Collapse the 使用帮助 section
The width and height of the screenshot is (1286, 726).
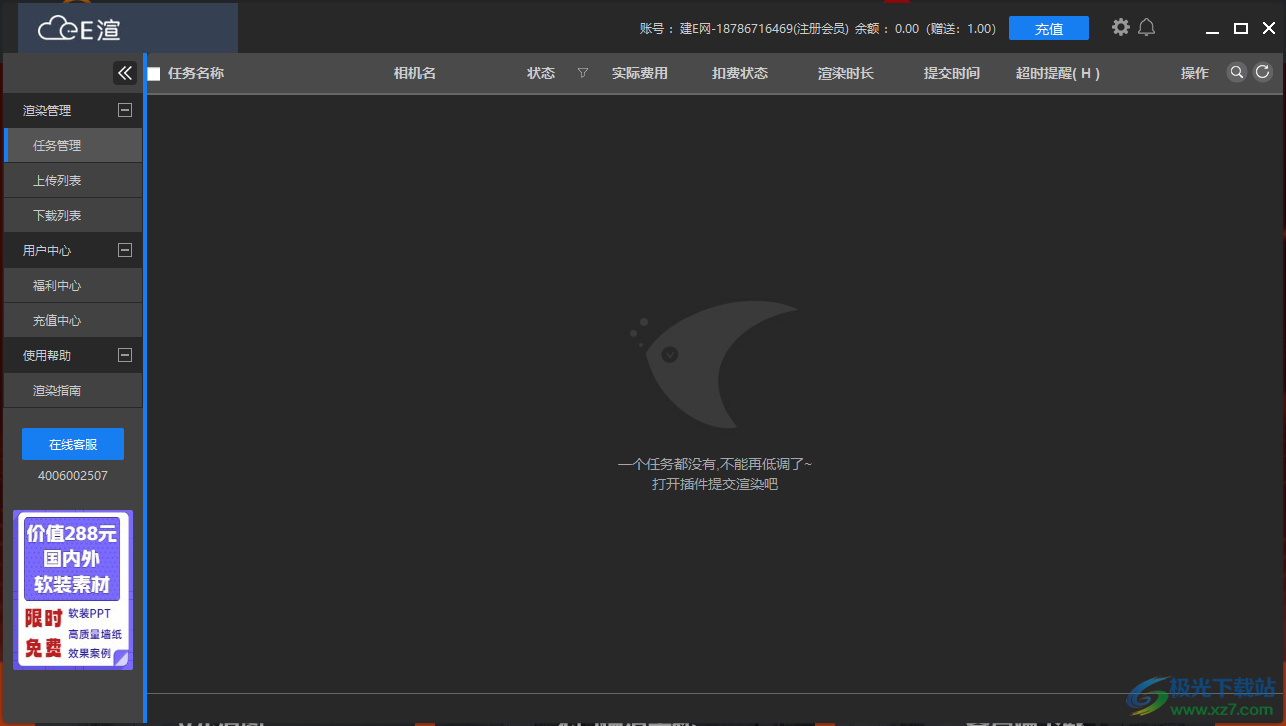pos(125,355)
